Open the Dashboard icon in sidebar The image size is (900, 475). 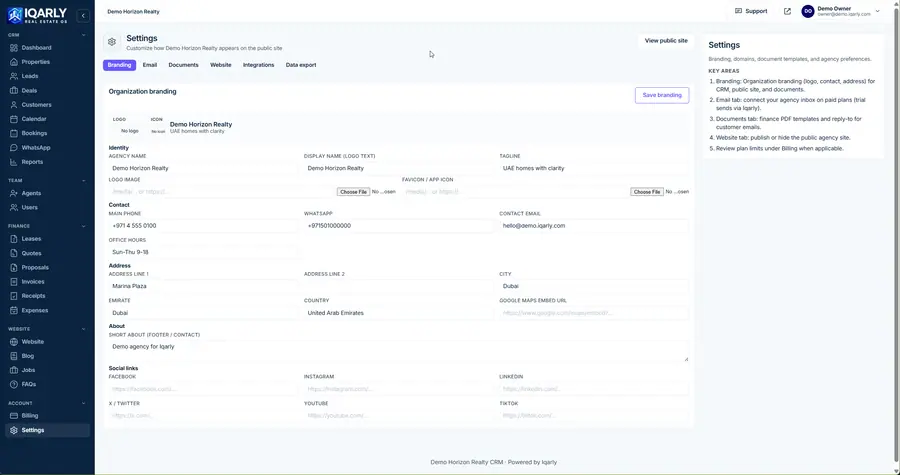[14, 48]
